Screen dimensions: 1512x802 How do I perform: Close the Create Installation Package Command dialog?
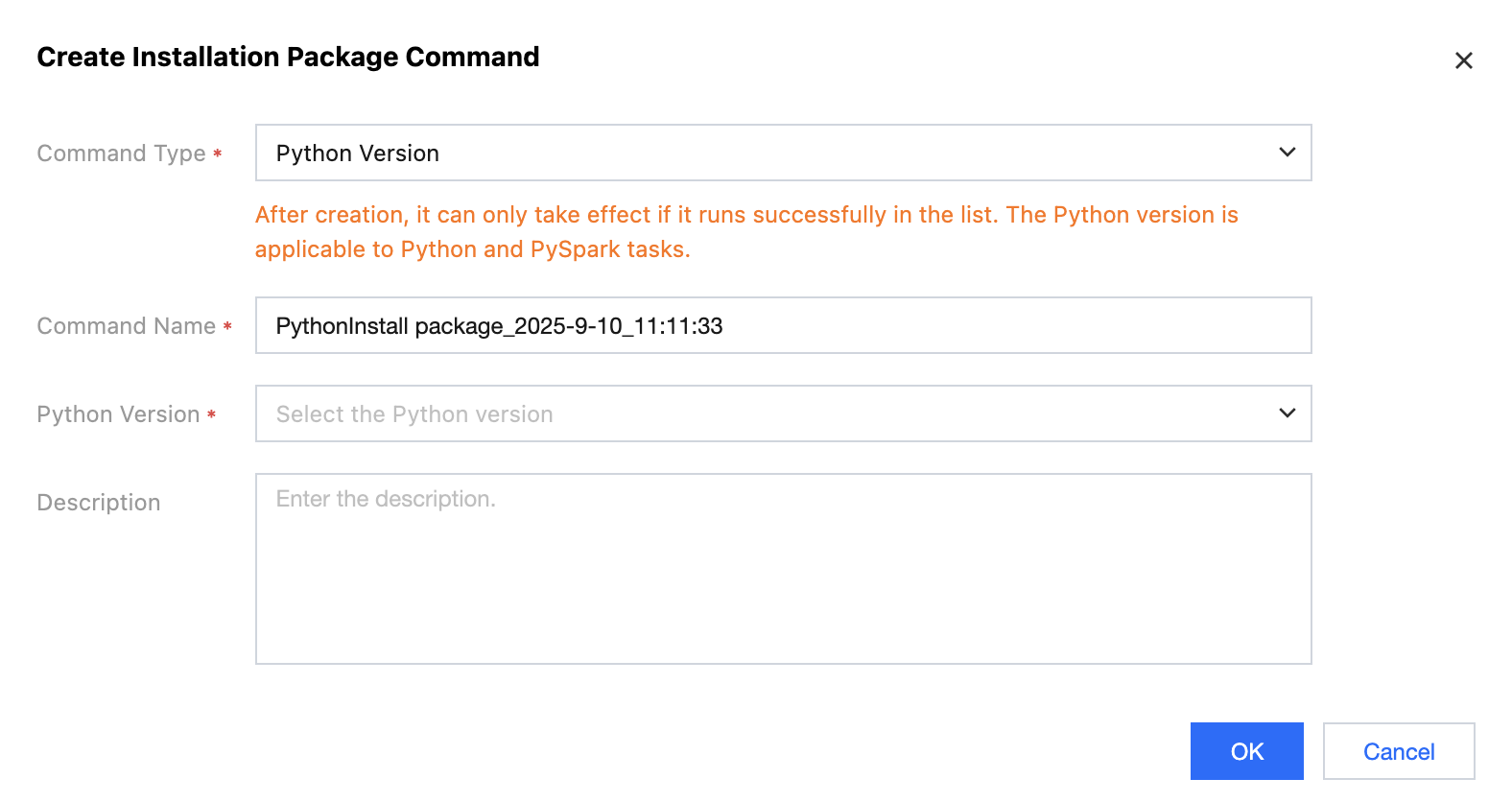tap(1463, 61)
